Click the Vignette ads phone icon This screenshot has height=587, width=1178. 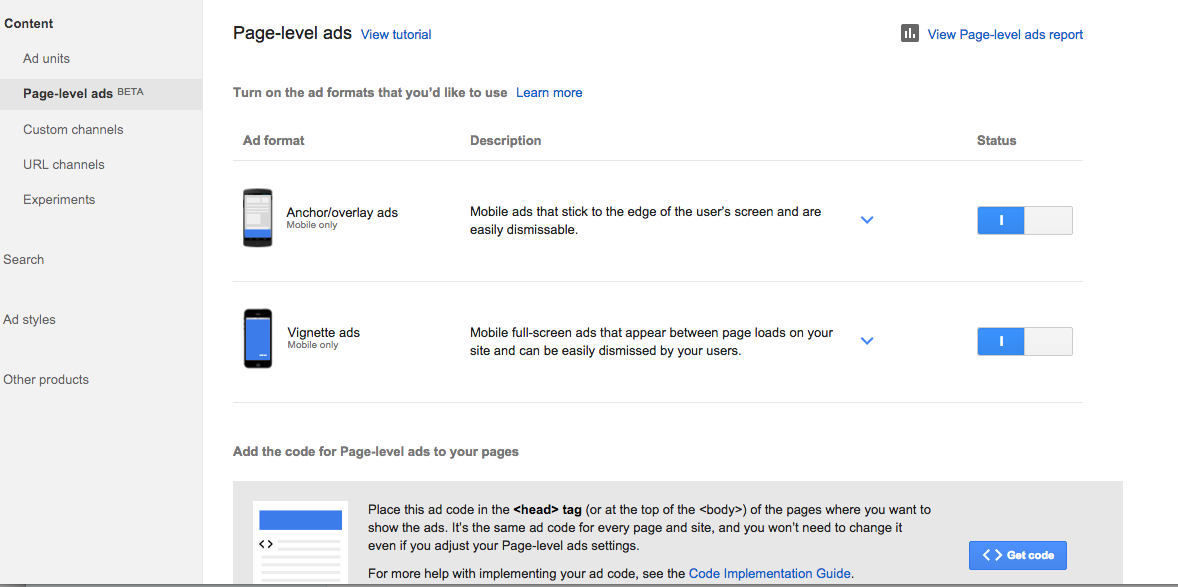coord(258,339)
